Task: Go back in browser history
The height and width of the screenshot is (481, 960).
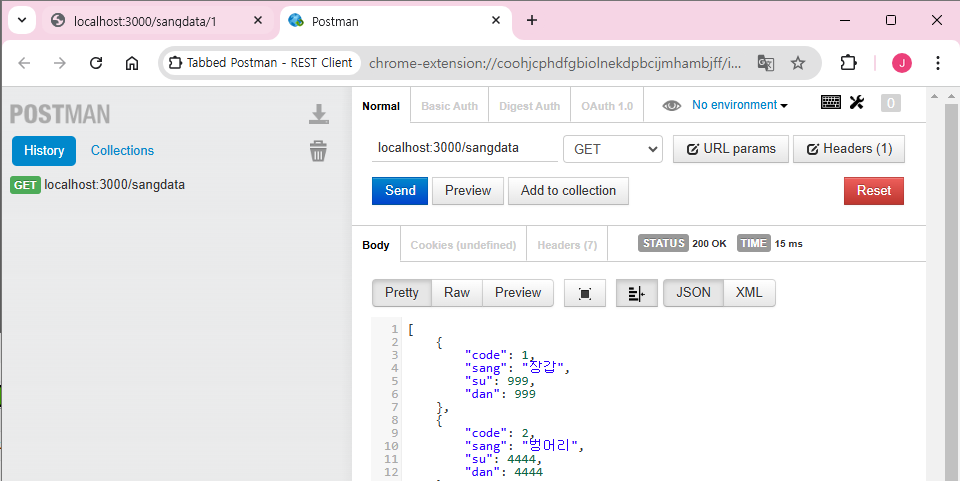Action: tap(24, 62)
